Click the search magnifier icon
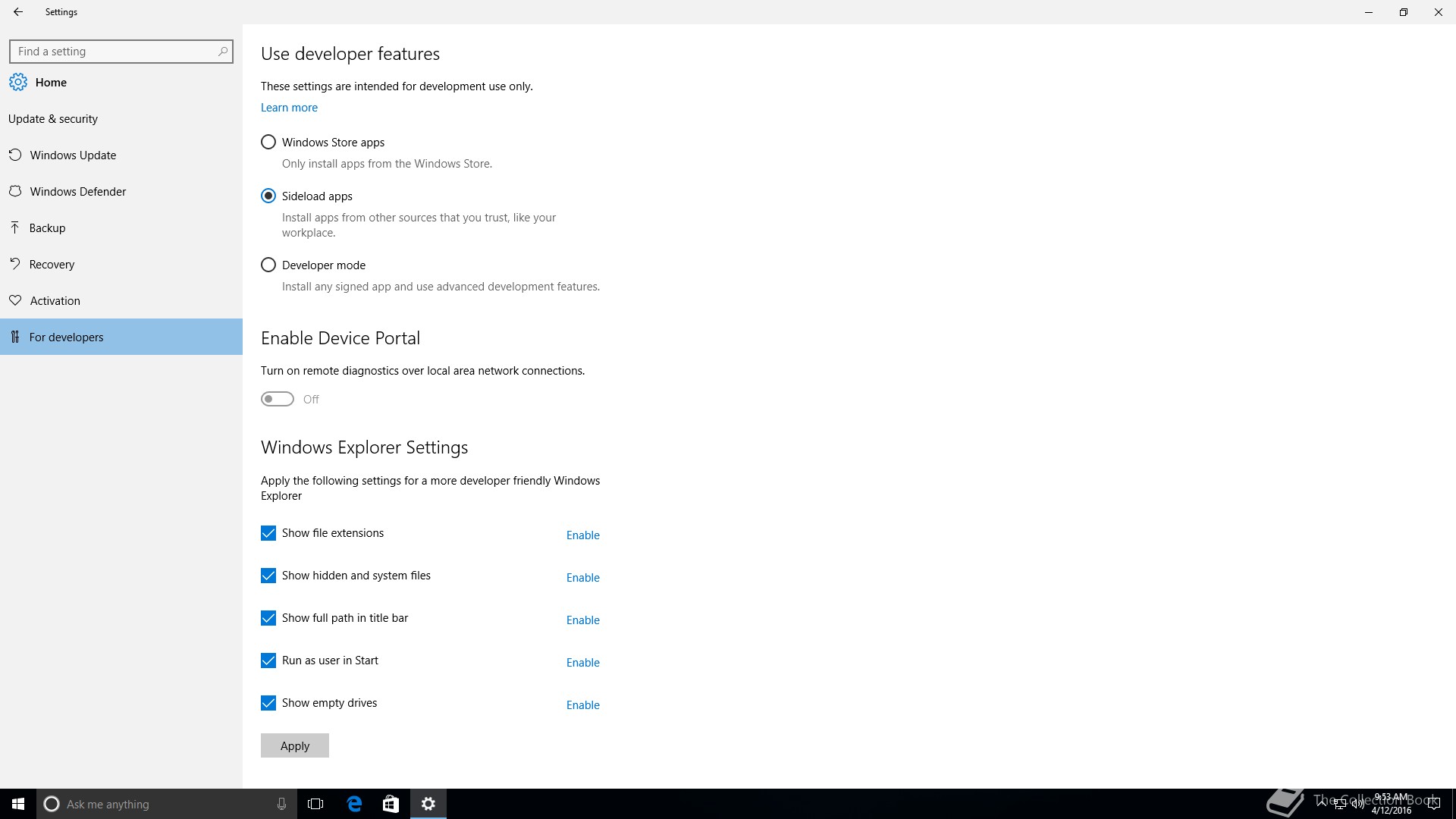The height and width of the screenshot is (819, 1456). click(222, 52)
